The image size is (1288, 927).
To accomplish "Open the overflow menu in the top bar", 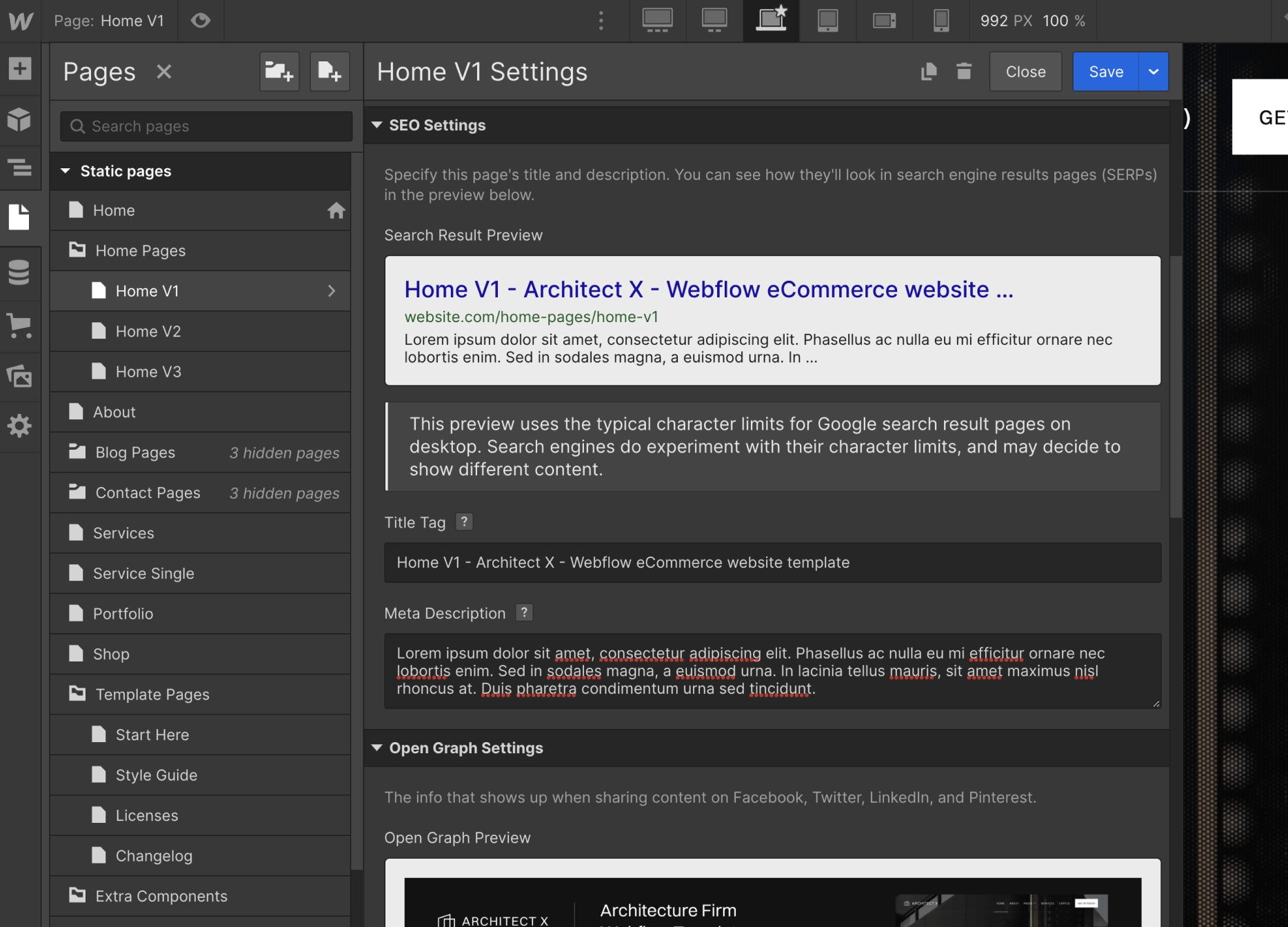I will [601, 20].
